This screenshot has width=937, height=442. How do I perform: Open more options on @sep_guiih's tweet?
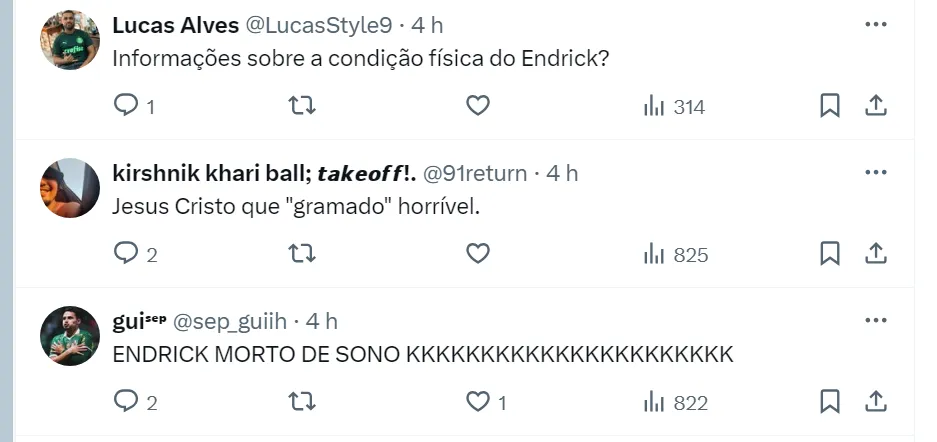[x=875, y=320]
